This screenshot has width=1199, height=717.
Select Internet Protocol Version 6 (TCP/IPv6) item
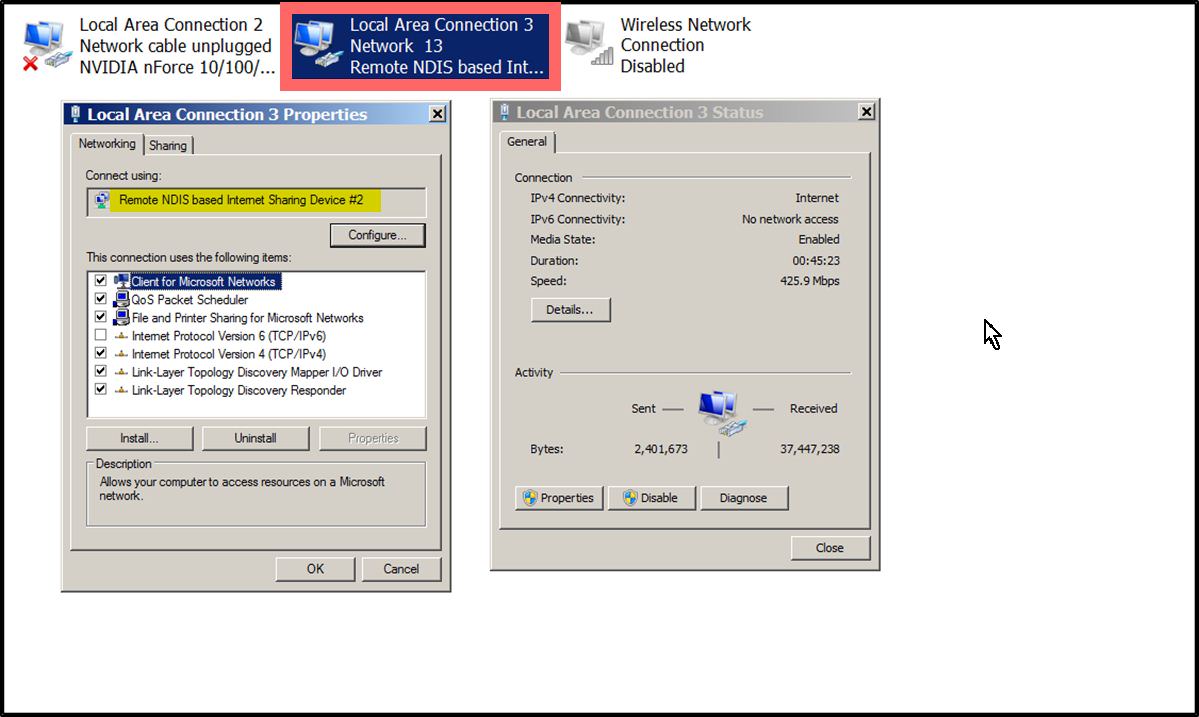229,336
